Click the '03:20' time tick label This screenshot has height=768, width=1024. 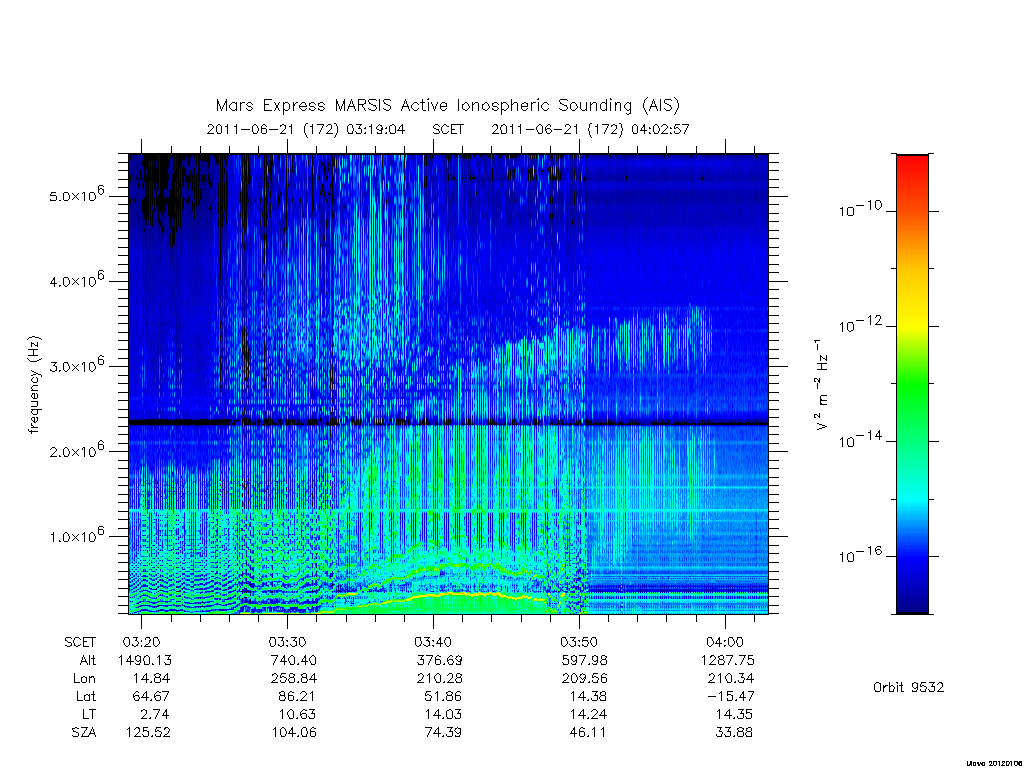[x=141, y=643]
